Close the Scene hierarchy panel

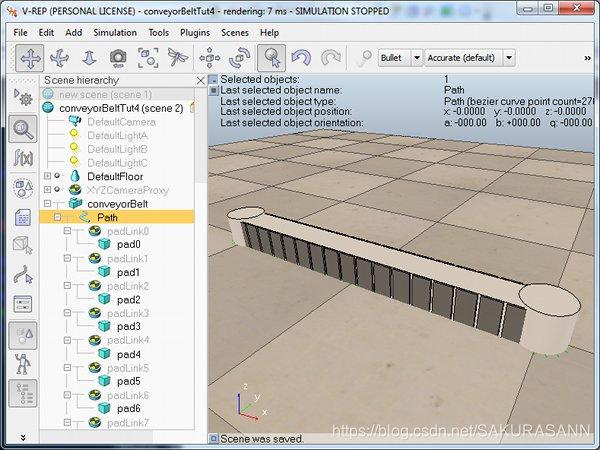[201, 81]
